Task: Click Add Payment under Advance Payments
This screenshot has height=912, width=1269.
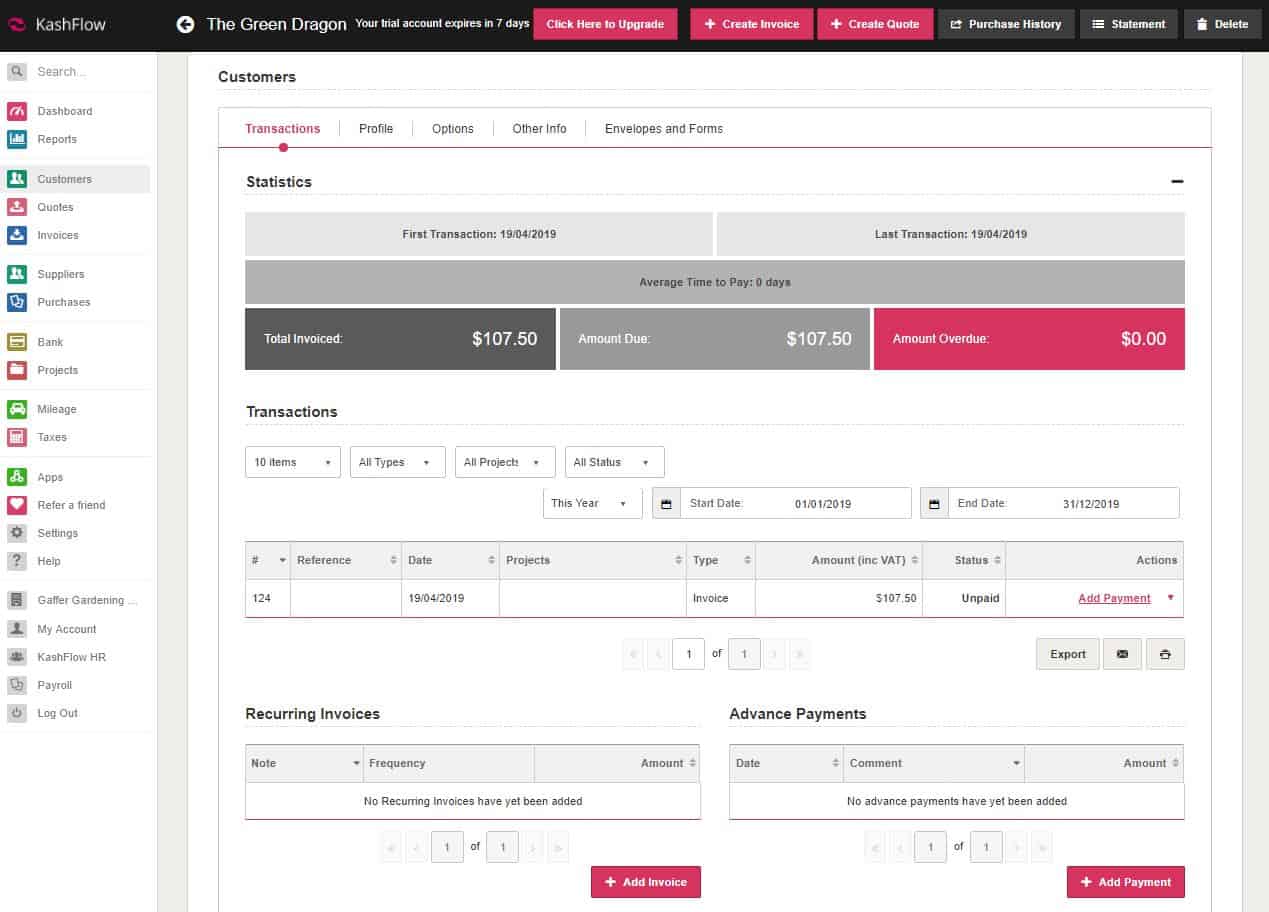Action: (x=1126, y=882)
